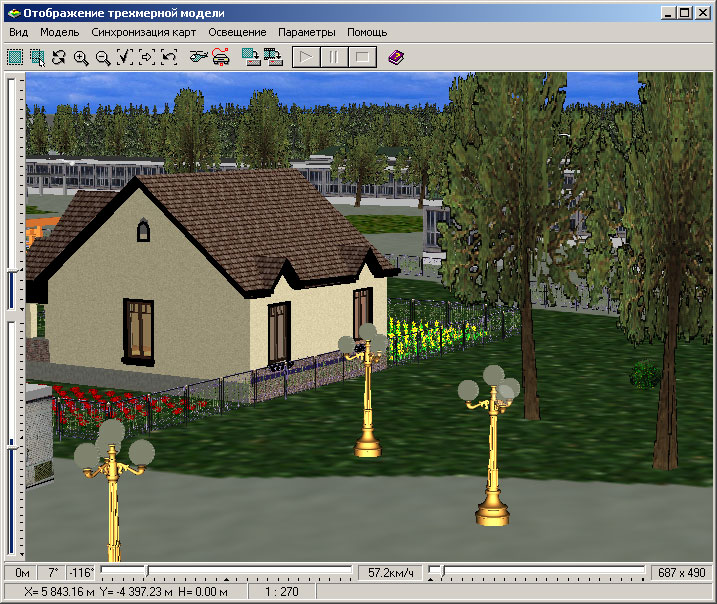Screen dimensions: 717x604
Task: Open the Освещение menu
Action: pyautogui.click(x=237, y=32)
